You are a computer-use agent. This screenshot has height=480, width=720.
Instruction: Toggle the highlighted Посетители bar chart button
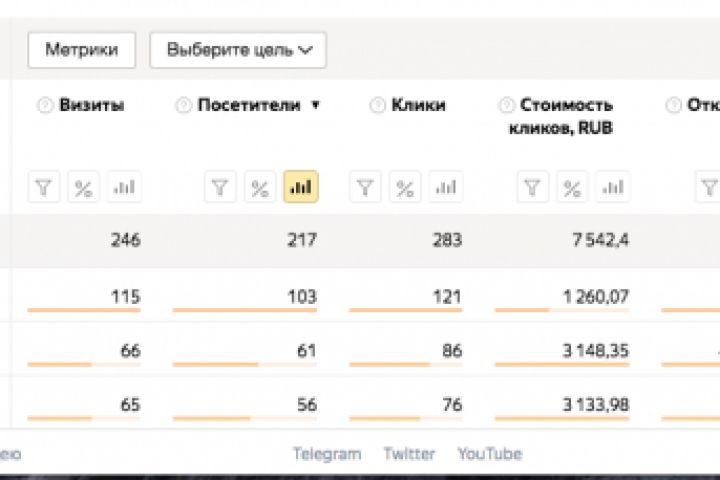[x=301, y=187]
